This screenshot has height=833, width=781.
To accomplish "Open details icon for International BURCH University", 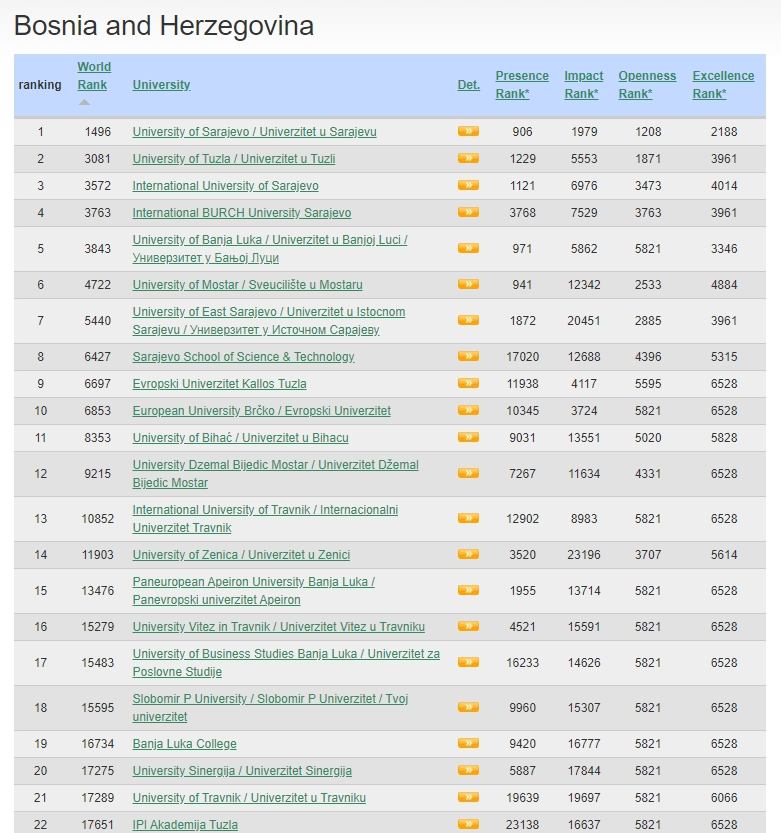I will (468, 212).
